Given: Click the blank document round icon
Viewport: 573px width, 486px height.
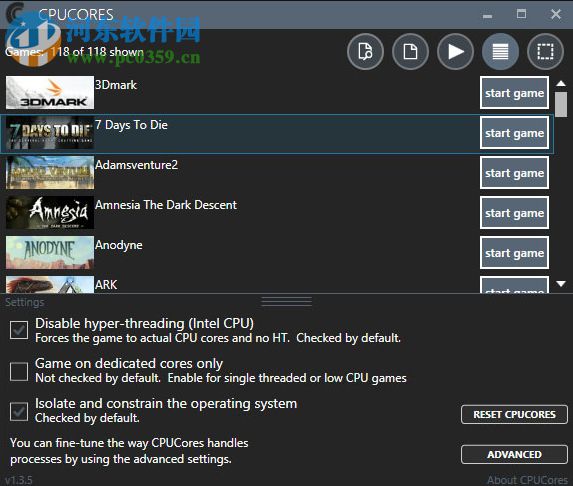Looking at the screenshot, I should 410,52.
